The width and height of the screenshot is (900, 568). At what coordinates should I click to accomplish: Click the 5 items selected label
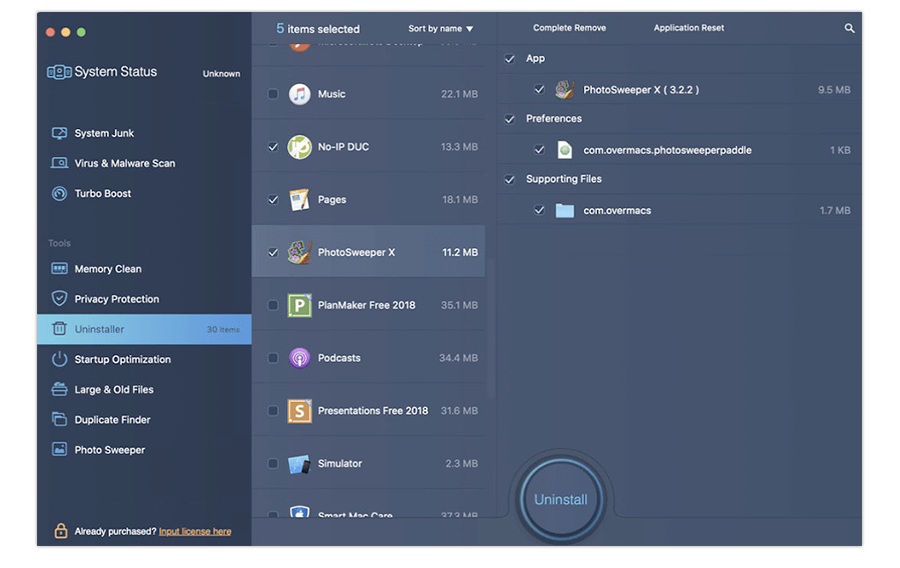[318, 29]
